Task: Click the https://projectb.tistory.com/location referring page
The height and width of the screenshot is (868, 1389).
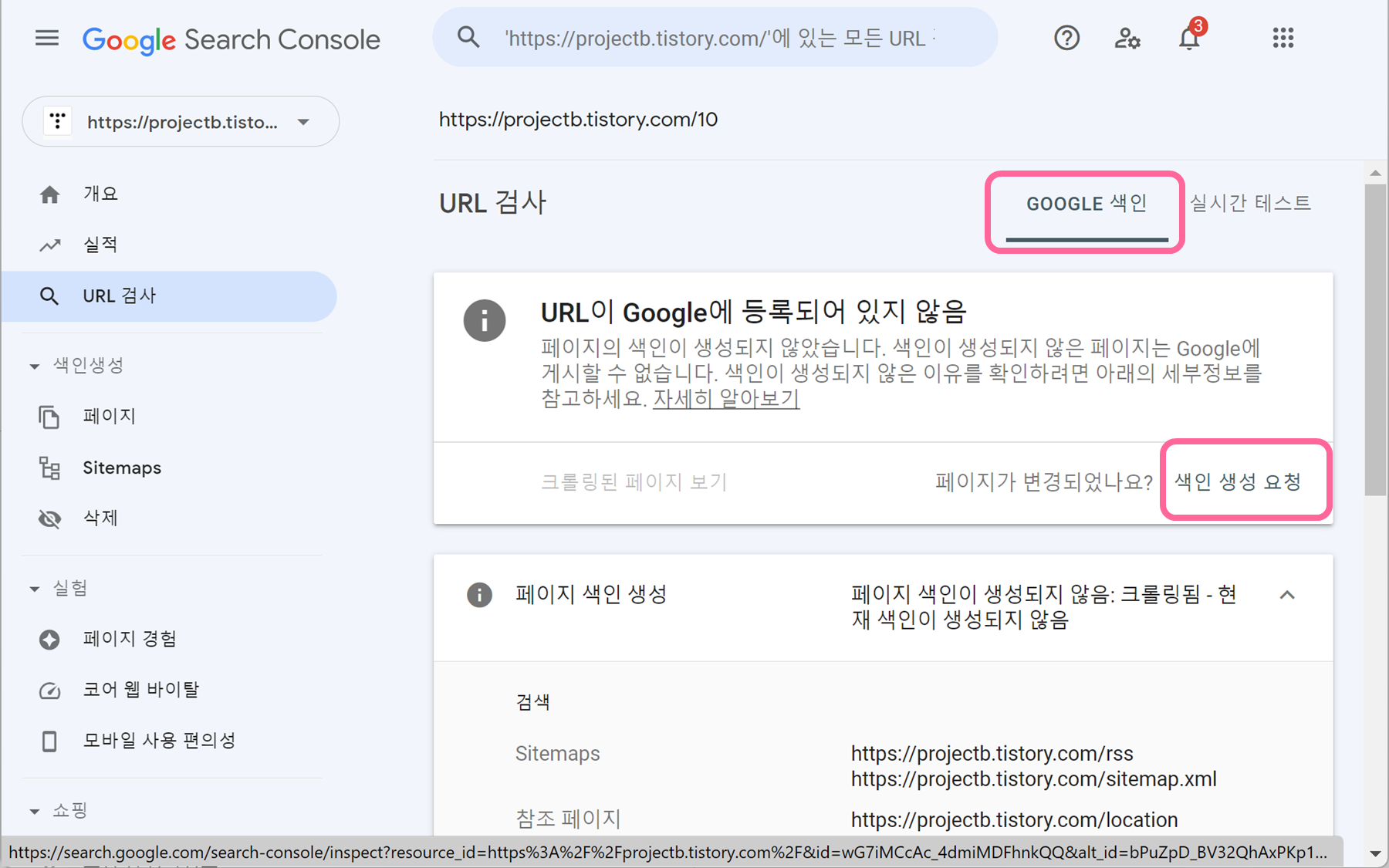Action: [1014, 820]
